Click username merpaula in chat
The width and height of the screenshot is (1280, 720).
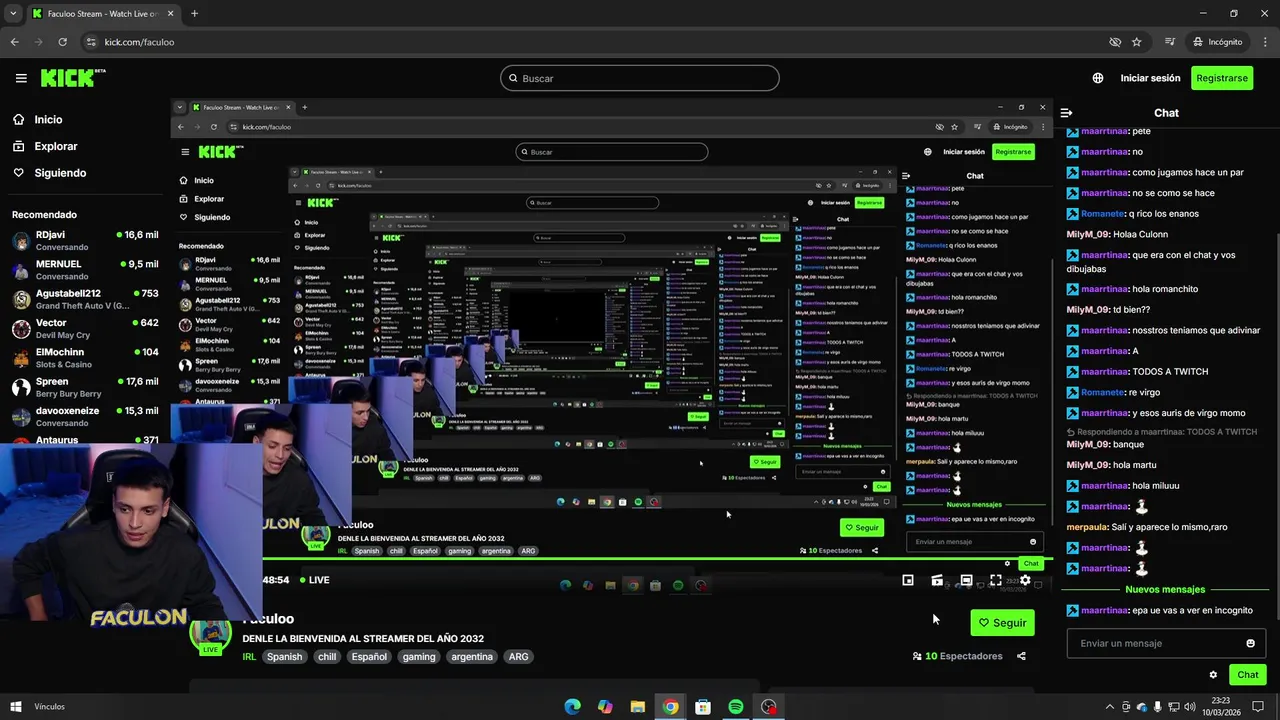(1089, 527)
